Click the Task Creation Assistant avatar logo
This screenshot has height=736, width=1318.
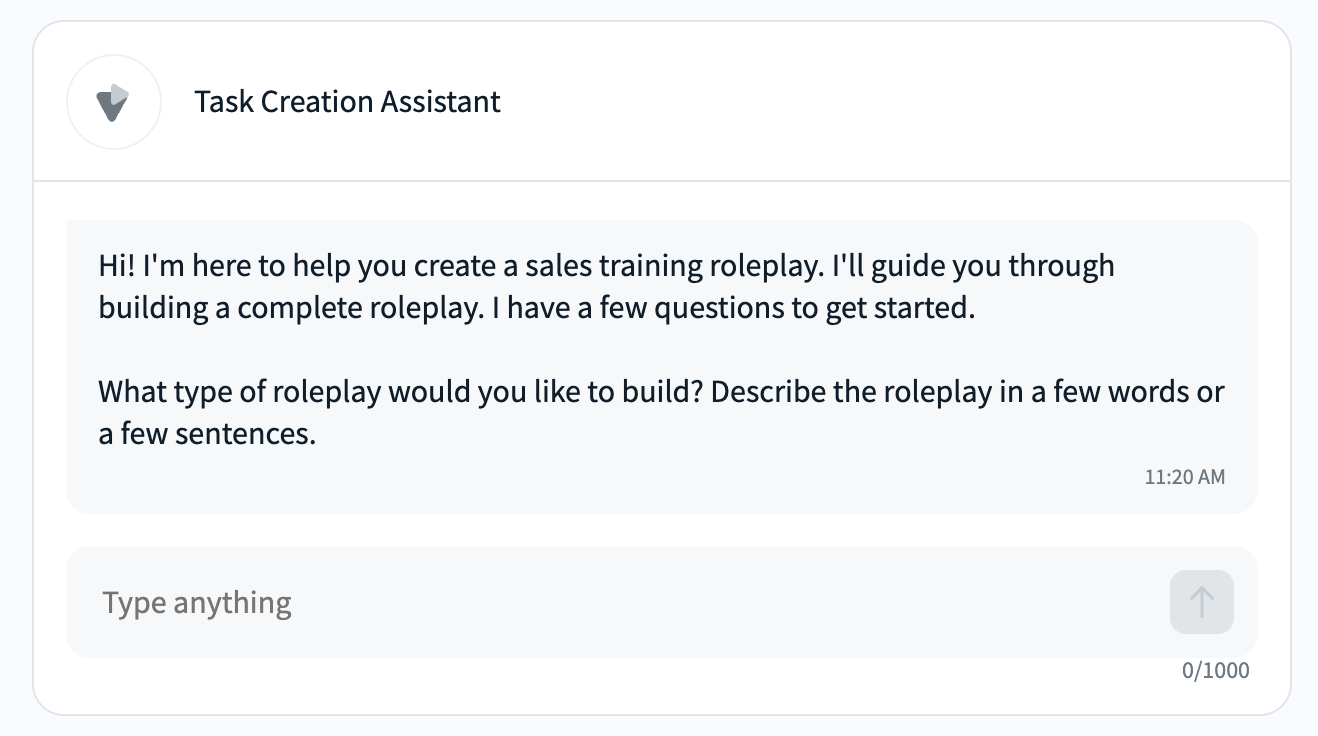point(113,102)
